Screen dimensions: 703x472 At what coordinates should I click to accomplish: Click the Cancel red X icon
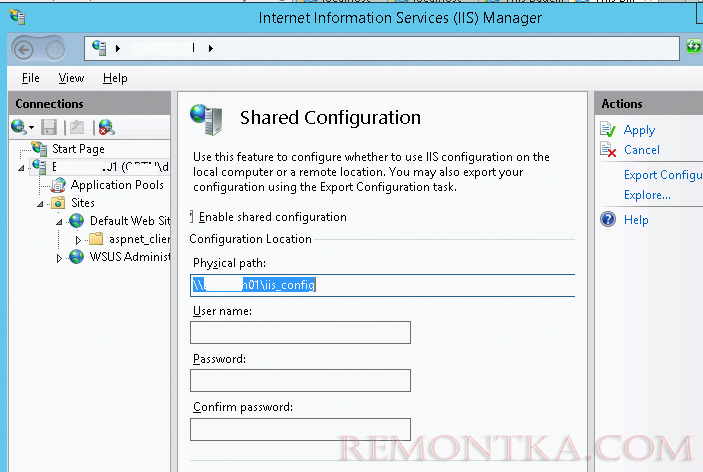pos(608,150)
